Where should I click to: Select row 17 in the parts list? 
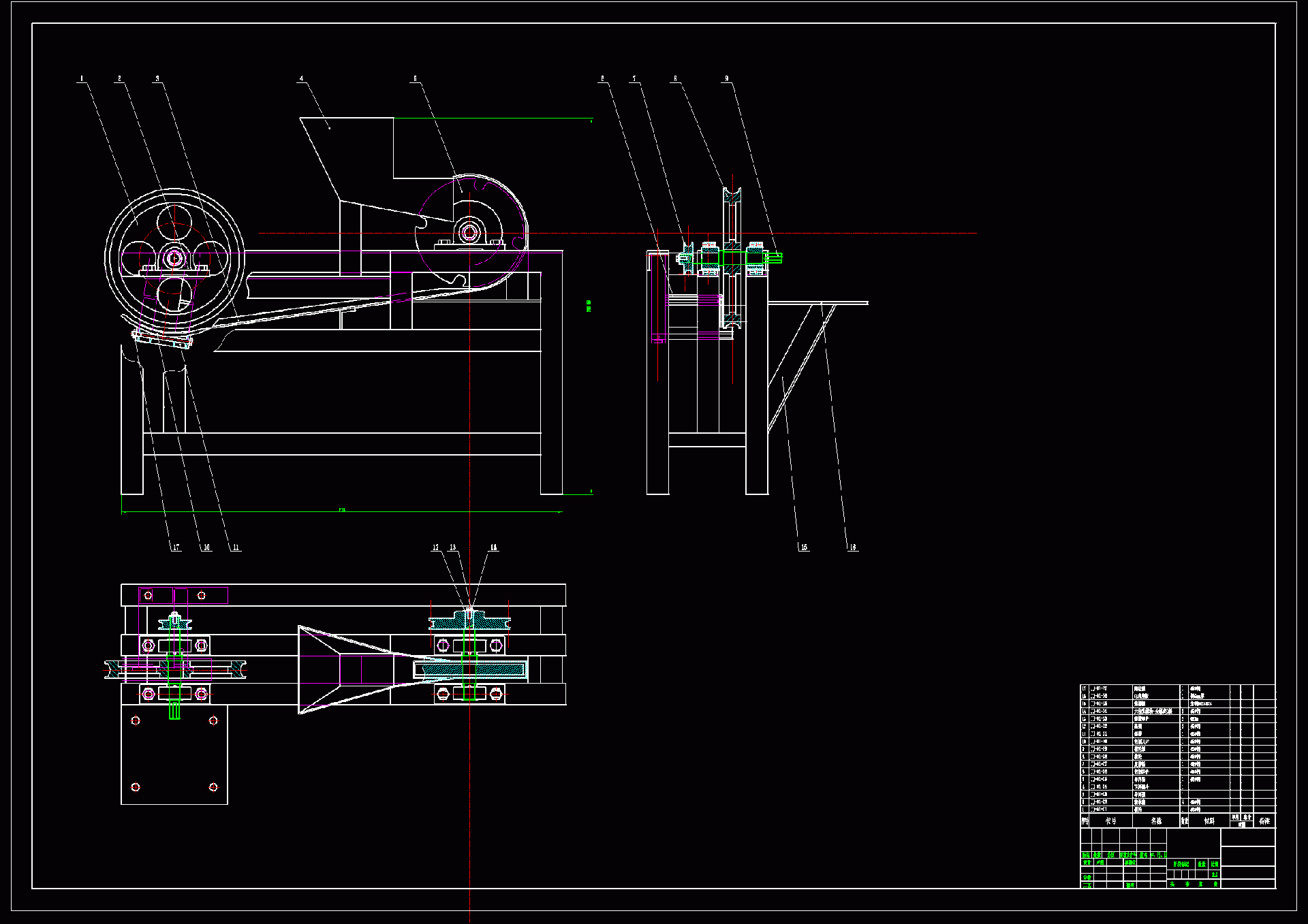pos(1158,689)
